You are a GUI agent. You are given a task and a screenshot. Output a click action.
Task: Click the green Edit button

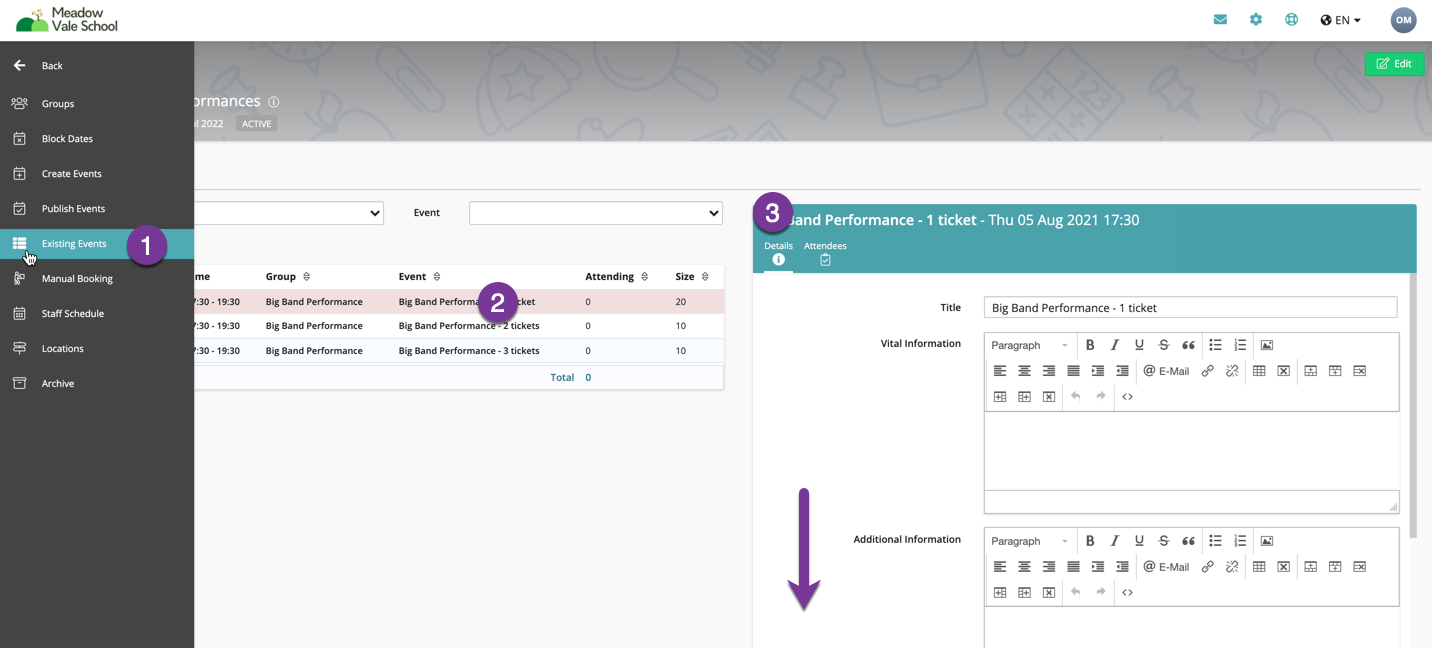pos(1394,64)
